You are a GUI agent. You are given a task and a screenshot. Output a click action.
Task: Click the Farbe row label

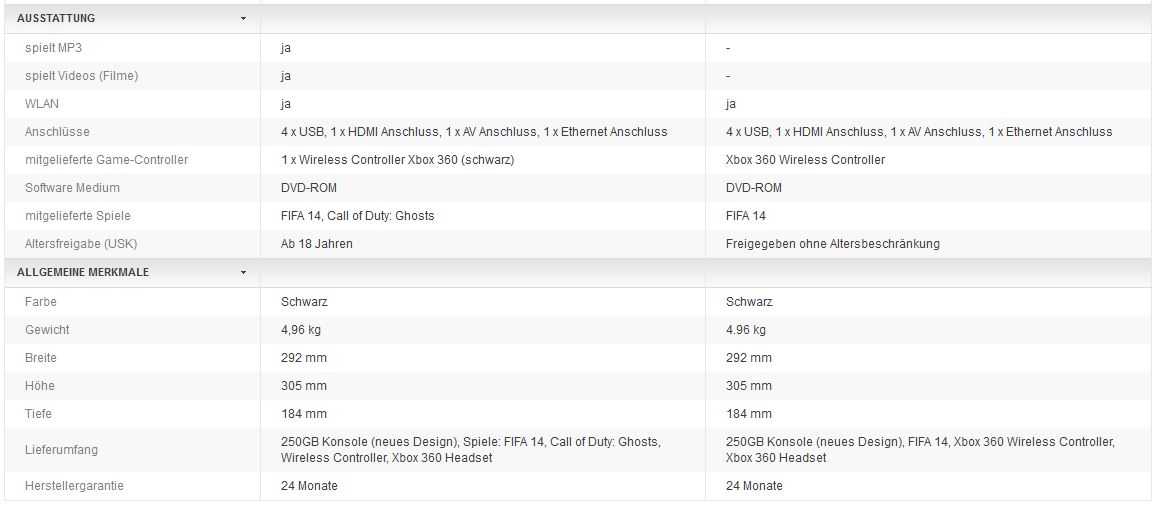point(41,302)
